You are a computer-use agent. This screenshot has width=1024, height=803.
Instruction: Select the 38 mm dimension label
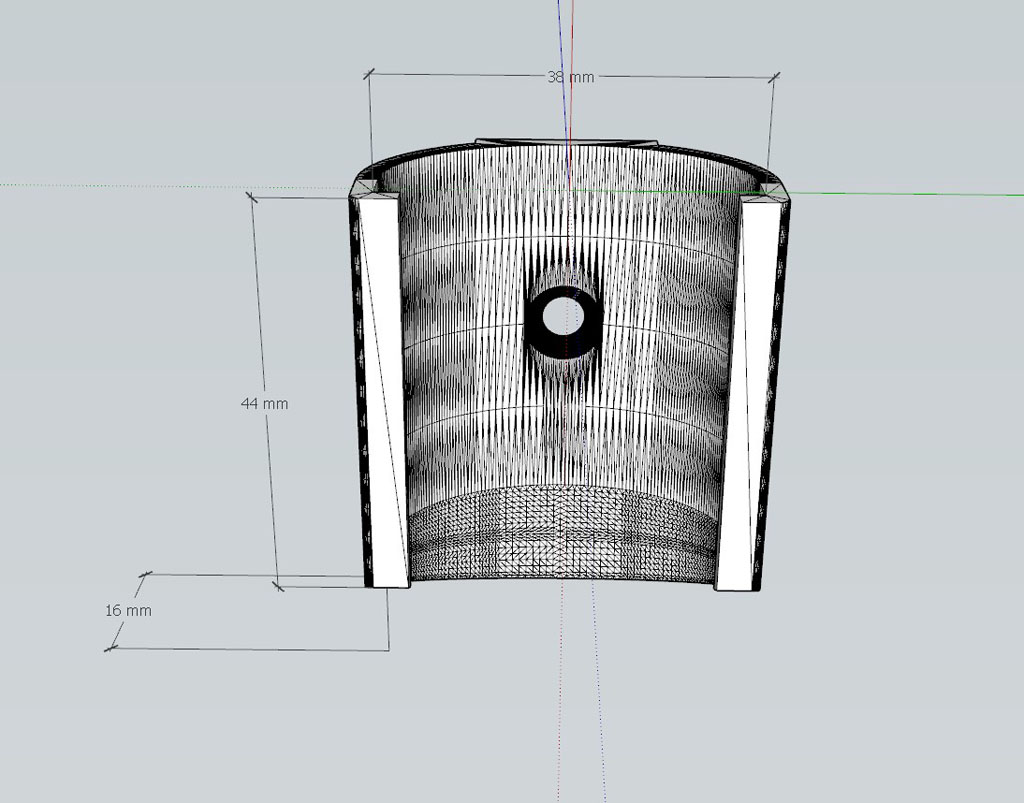pos(570,76)
